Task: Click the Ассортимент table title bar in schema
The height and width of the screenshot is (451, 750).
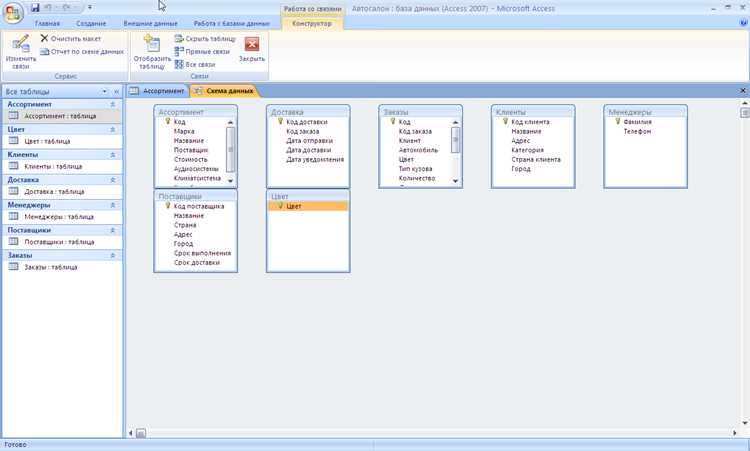Action: [196, 112]
